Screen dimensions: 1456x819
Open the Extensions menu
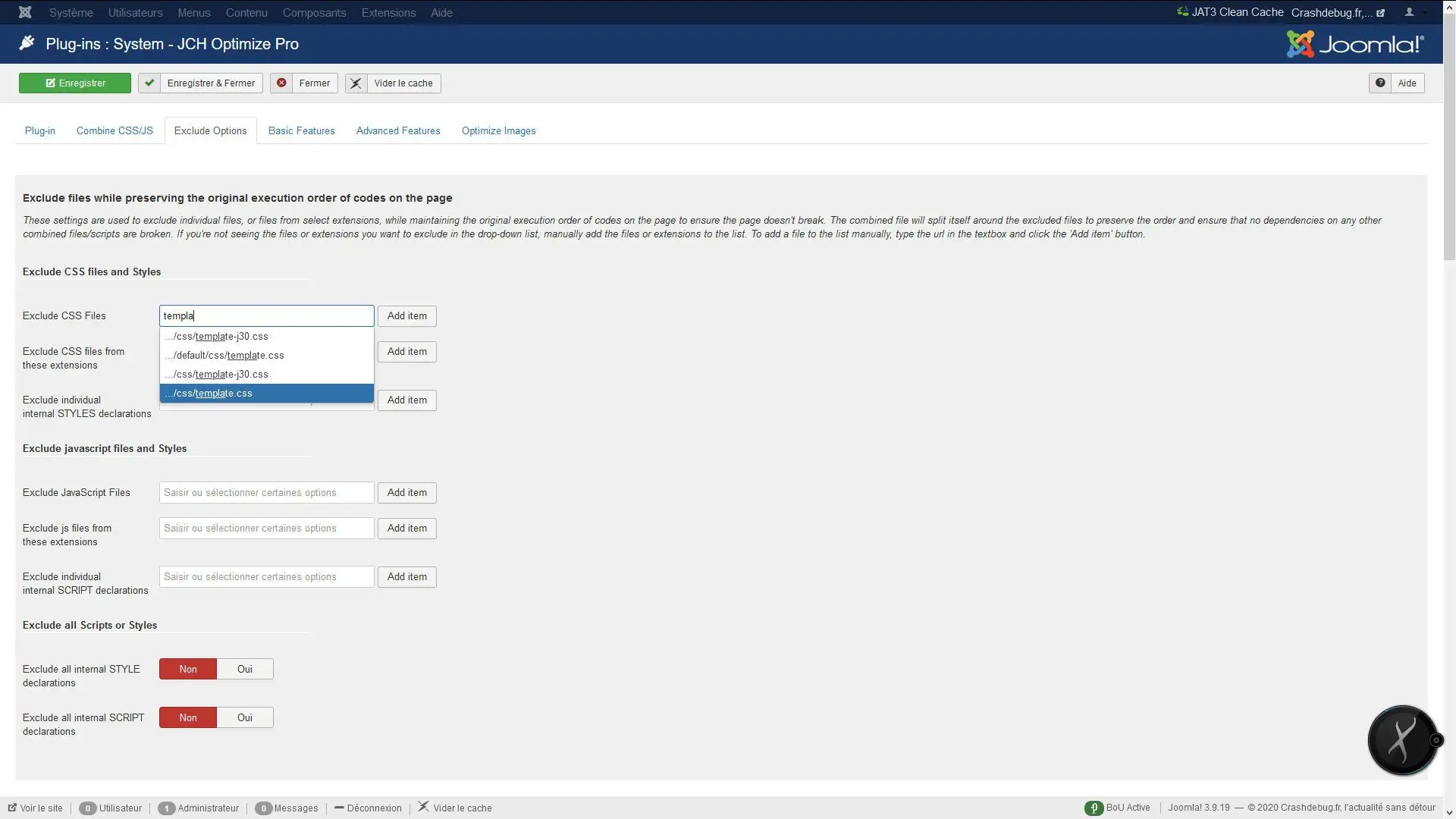[x=388, y=13]
